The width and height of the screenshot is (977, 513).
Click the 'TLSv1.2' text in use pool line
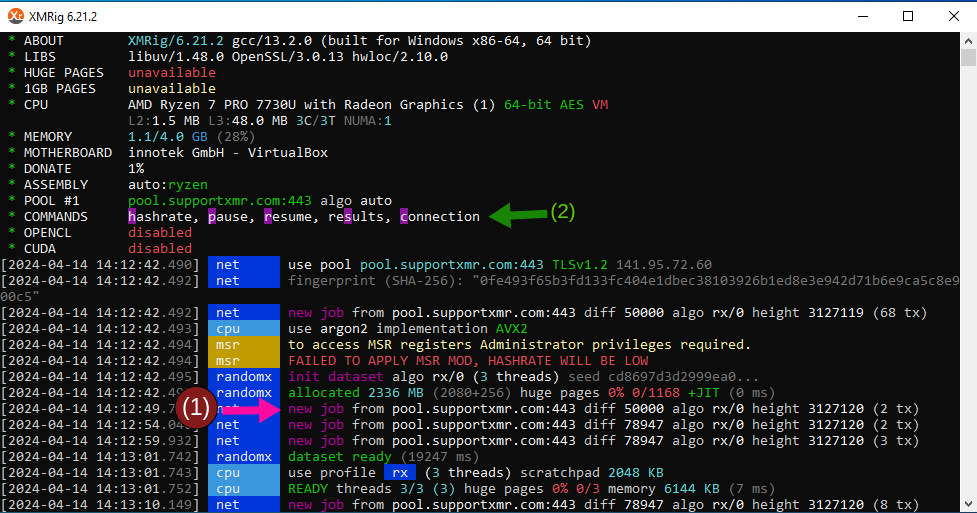click(580, 265)
